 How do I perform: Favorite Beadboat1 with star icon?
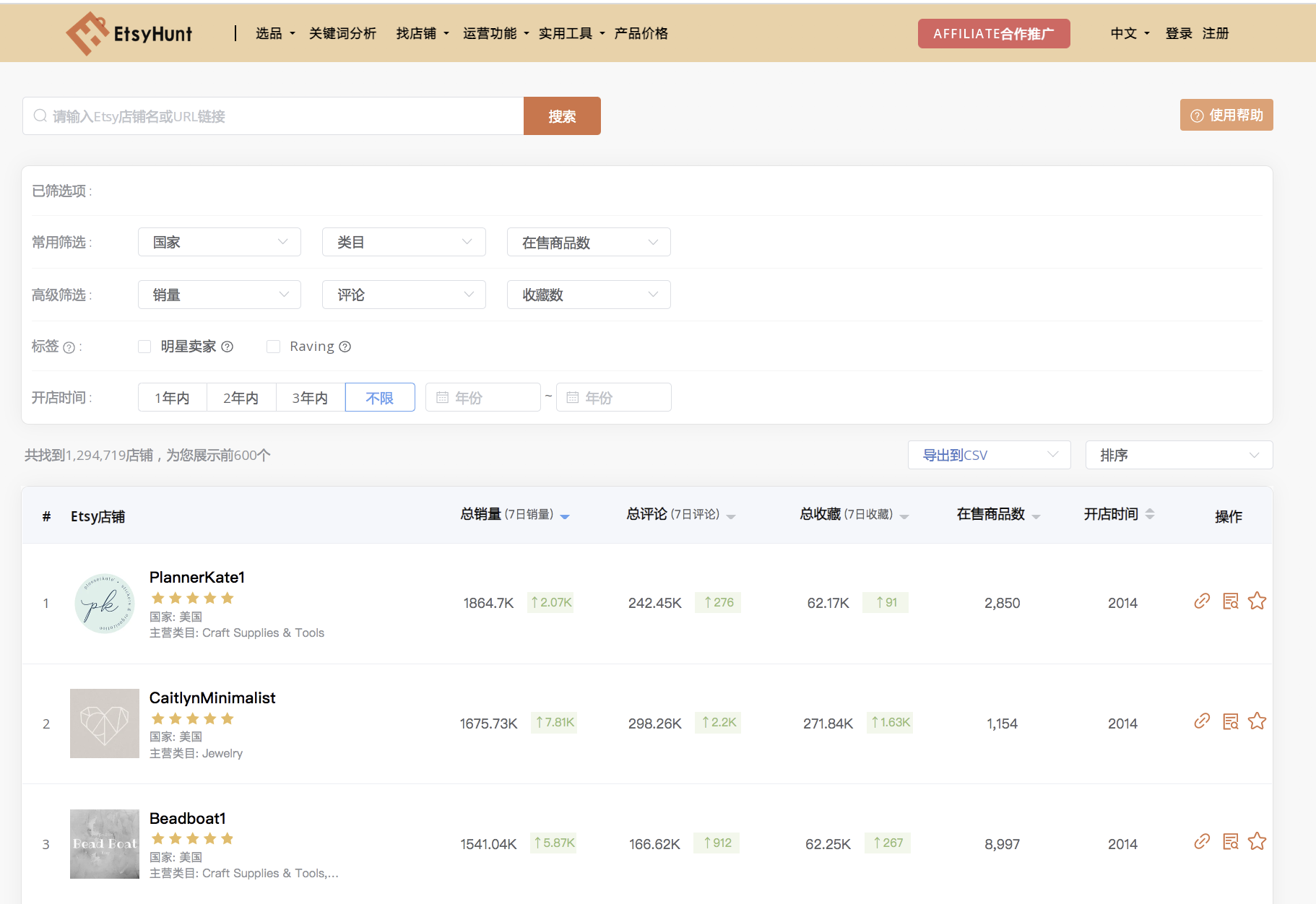pyautogui.click(x=1257, y=841)
